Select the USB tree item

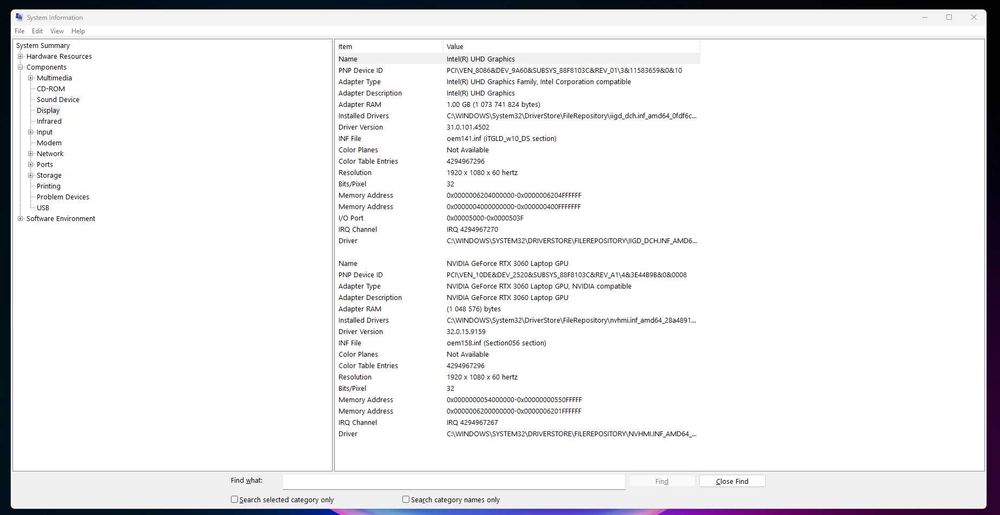click(42, 208)
